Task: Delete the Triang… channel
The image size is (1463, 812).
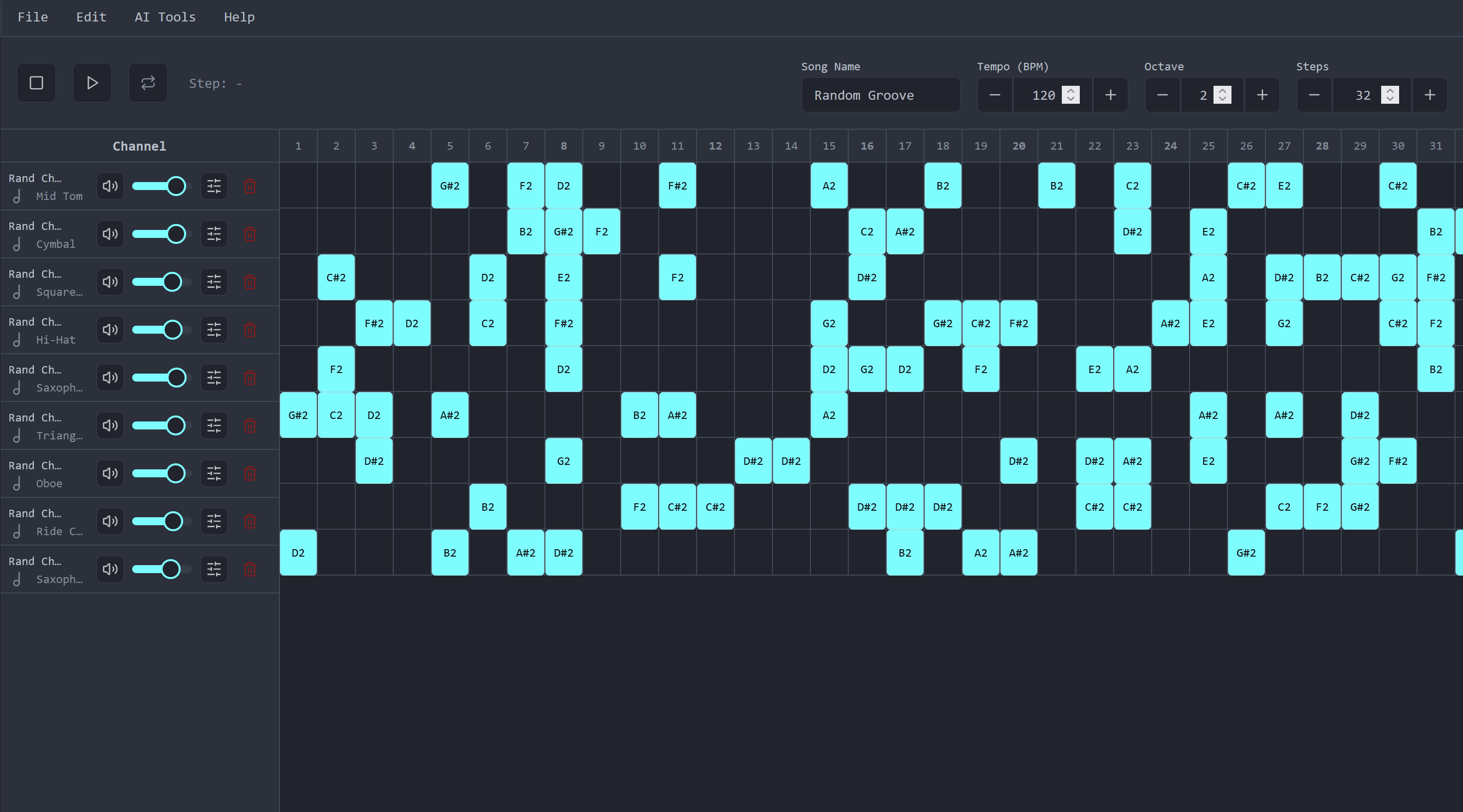Action: pyautogui.click(x=250, y=425)
